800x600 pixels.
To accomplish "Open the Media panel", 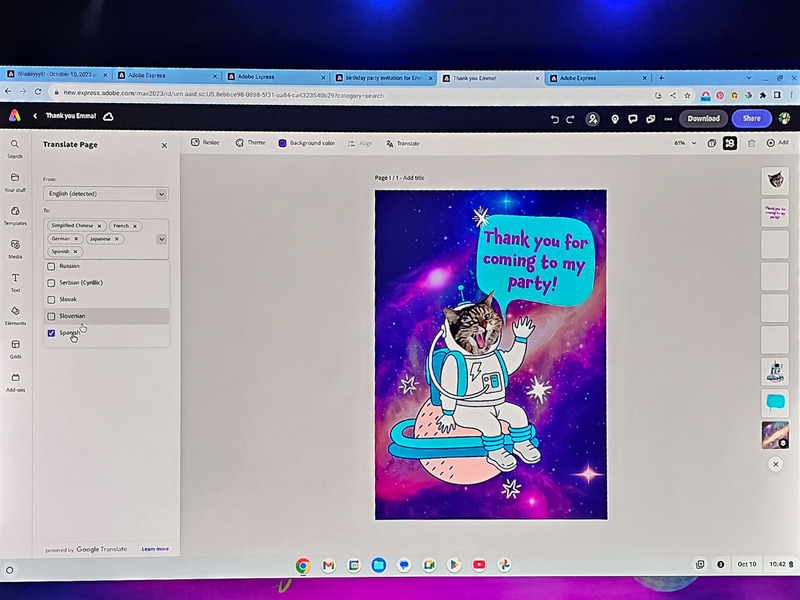I will click(x=14, y=245).
